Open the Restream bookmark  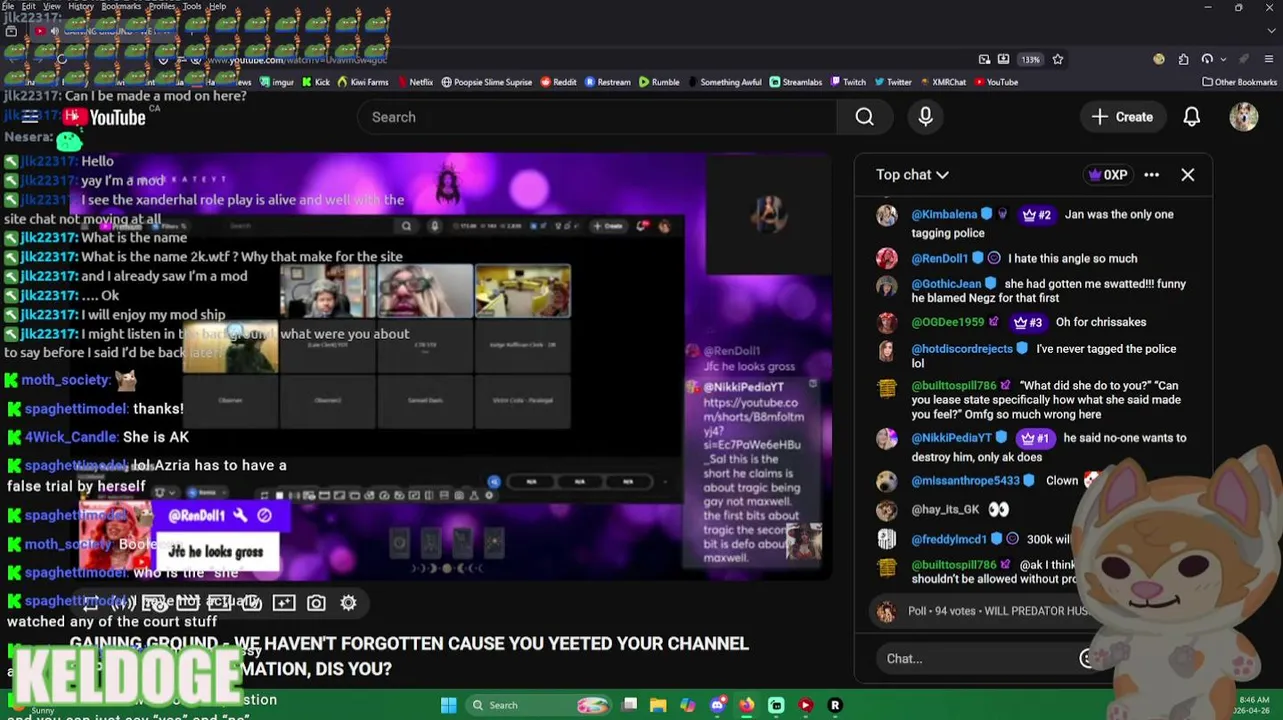pyautogui.click(x=608, y=82)
